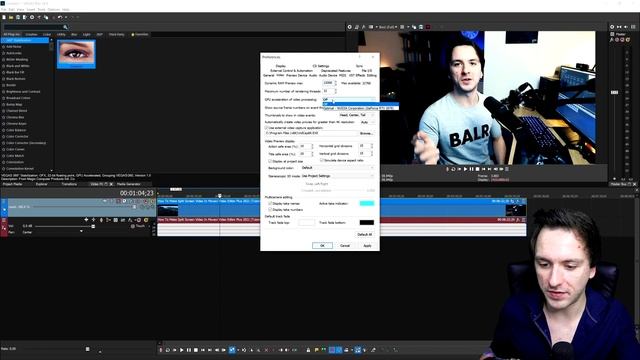The width and height of the screenshot is (640, 360).
Task: Go to project end in the transport bar
Action: pos(210,350)
